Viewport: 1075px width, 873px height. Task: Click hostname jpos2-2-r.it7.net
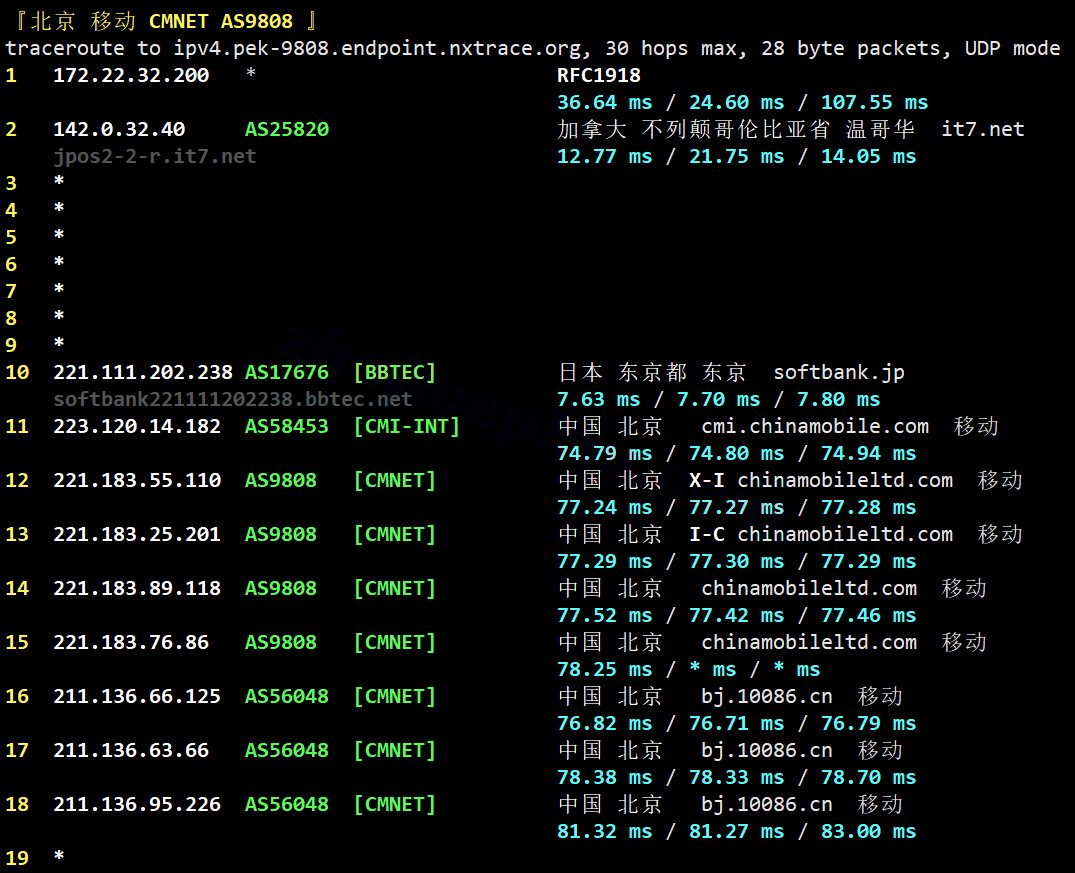pyautogui.click(x=155, y=156)
